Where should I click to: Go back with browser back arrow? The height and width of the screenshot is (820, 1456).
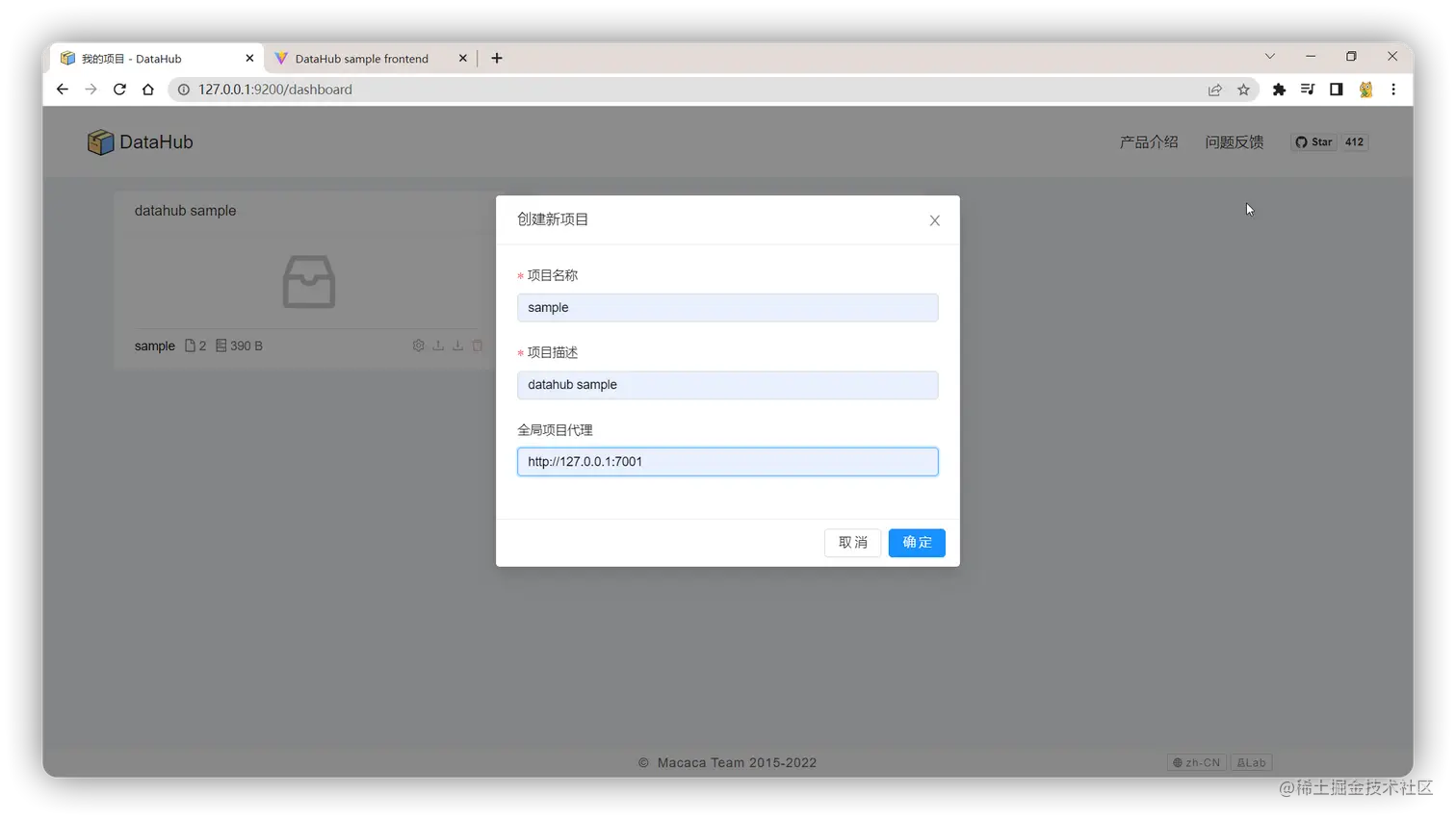[x=63, y=90]
